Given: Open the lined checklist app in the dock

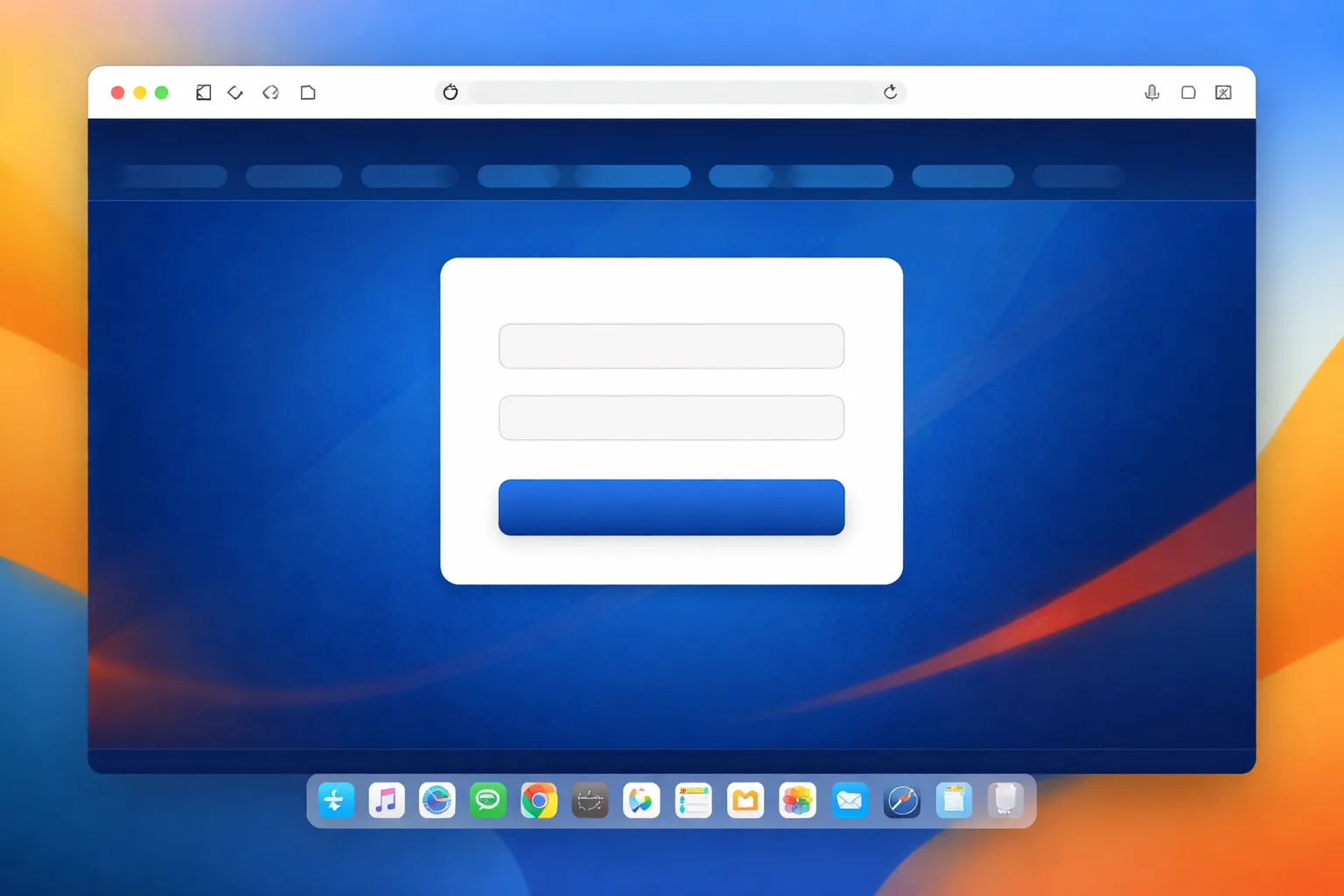Looking at the screenshot, I should tap(693, 801).
